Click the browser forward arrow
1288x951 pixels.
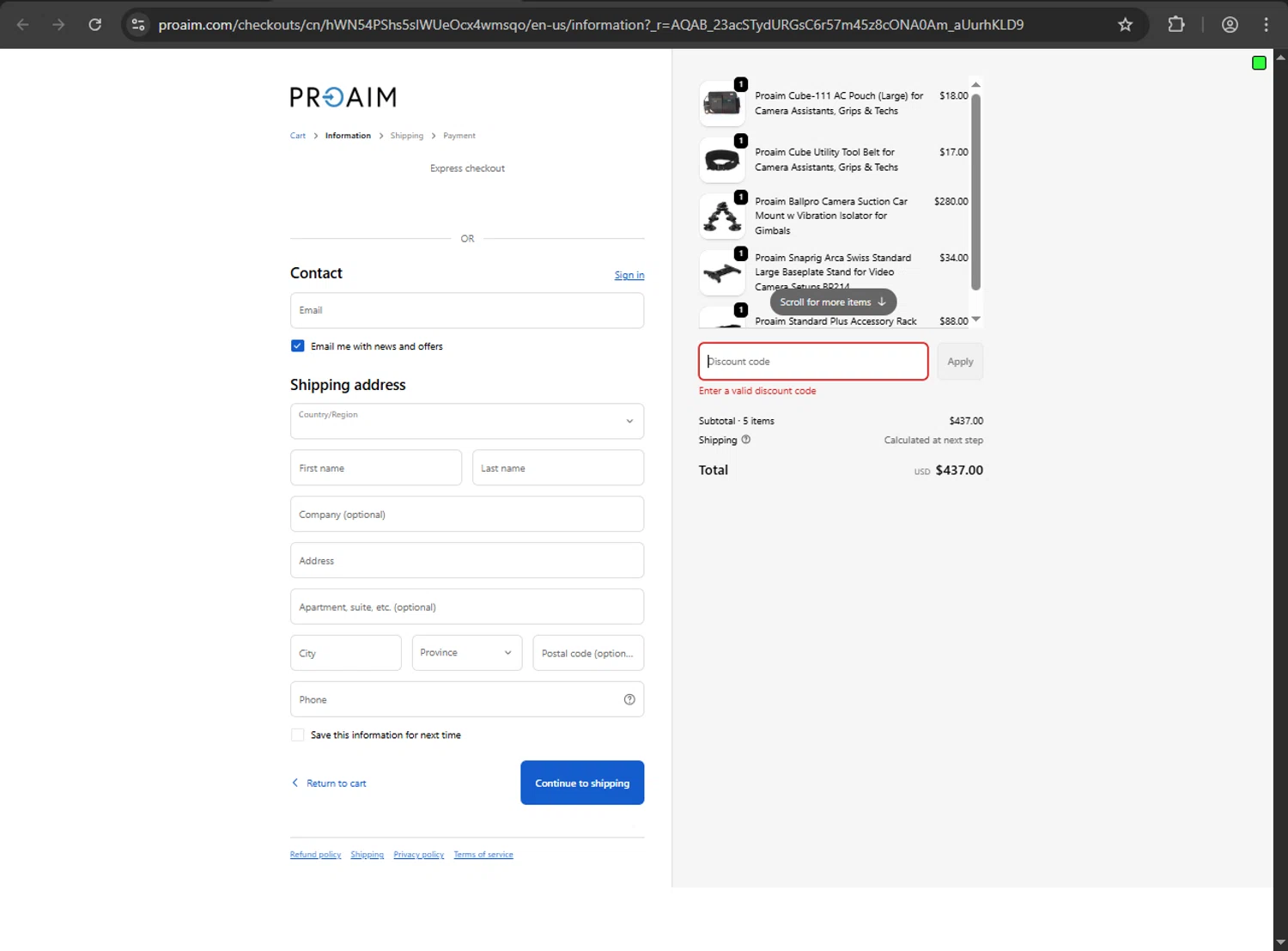58,25
